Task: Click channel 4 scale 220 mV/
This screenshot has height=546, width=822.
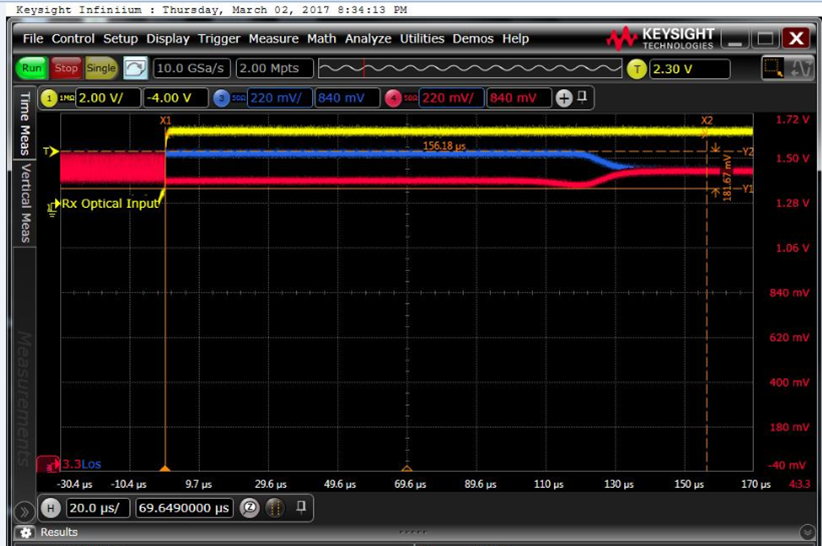Action: [451, 98]
